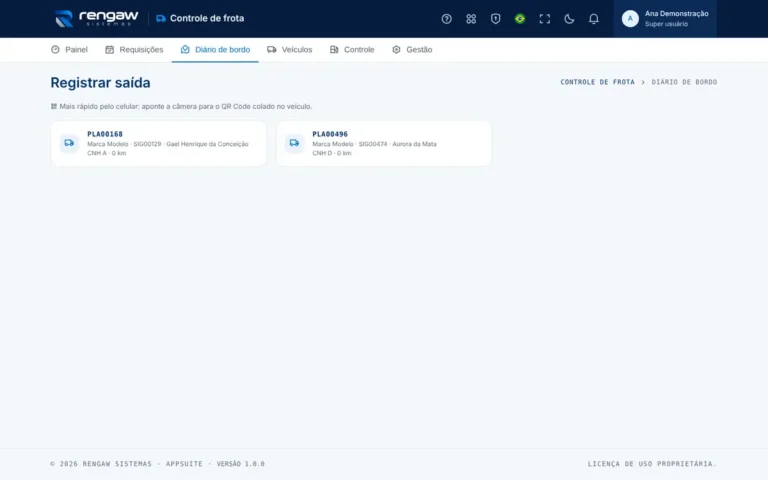The image size is (768, 480).
Task: Click the Controle de Frota breadcrumb link
Action: click(x=597, y=82)
